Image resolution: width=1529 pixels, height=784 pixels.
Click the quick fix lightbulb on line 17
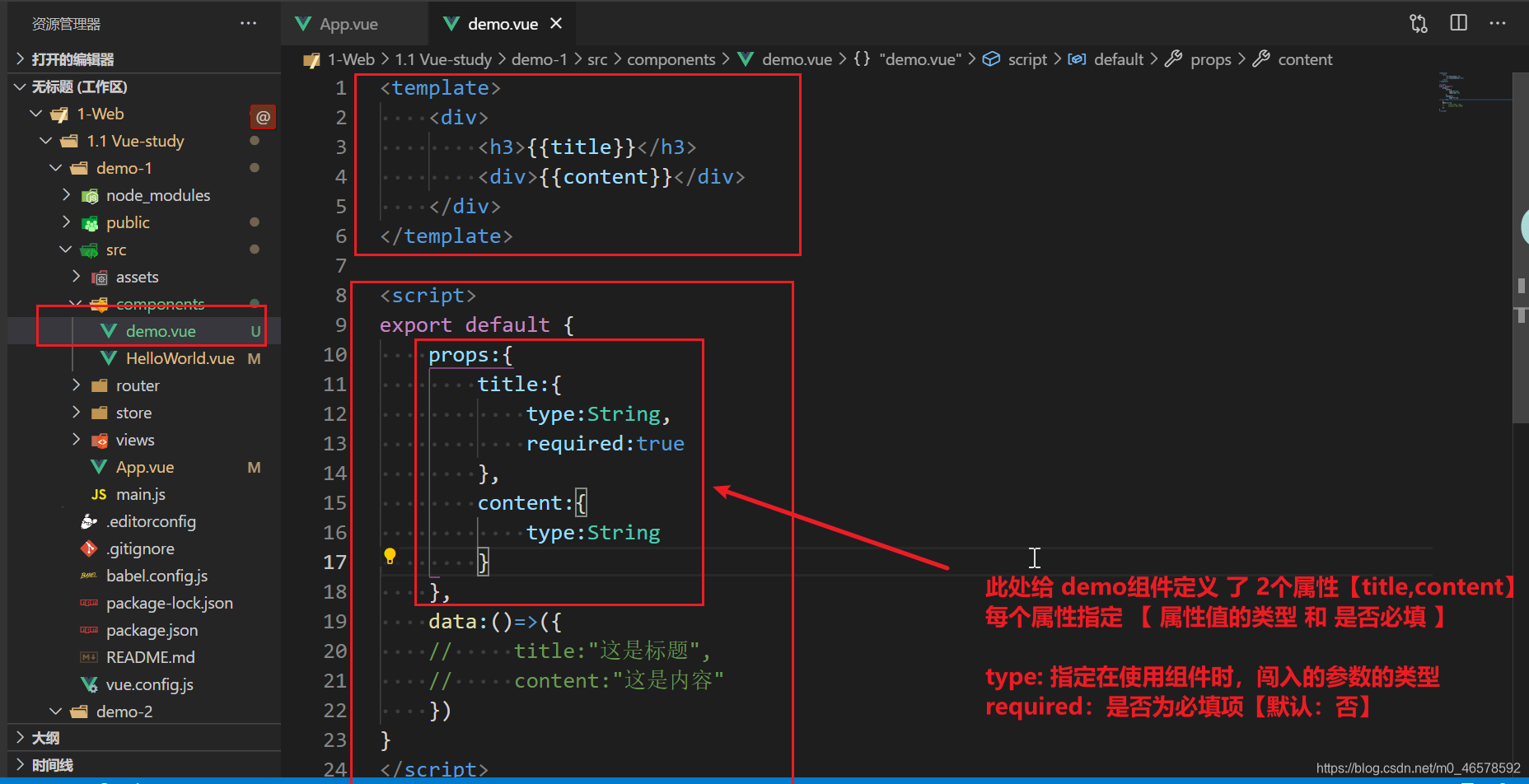[390, 556]
